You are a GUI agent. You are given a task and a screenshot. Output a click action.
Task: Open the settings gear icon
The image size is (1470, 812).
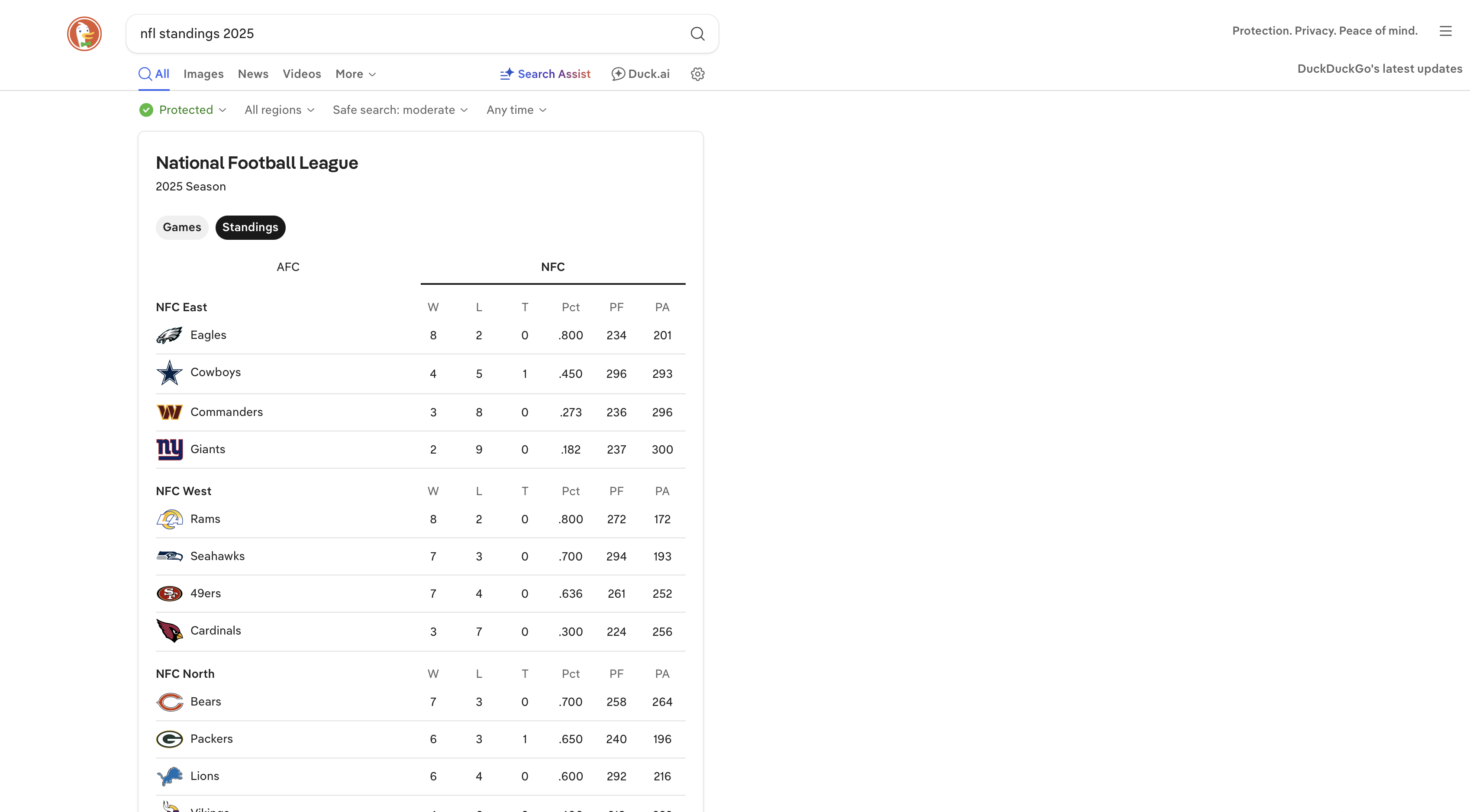[697, 74]
